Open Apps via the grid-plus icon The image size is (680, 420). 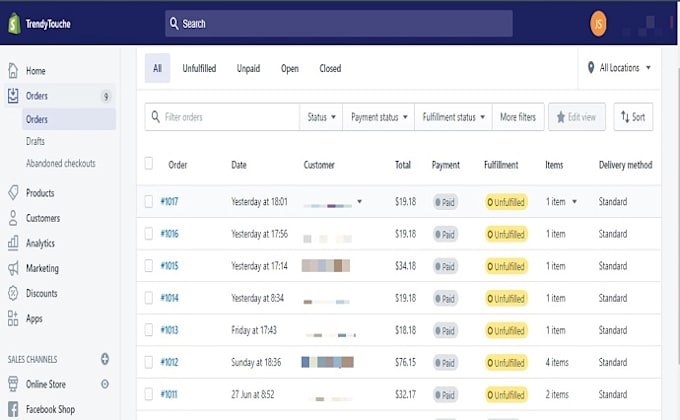point(13,318)
